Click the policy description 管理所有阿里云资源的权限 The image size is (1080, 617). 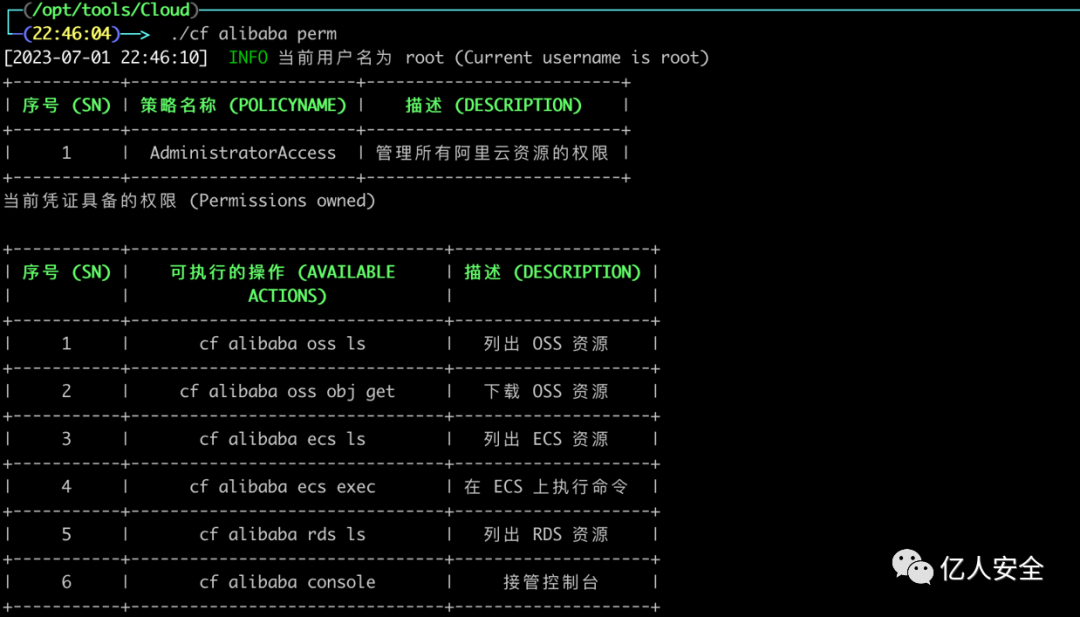coord(492,153)
